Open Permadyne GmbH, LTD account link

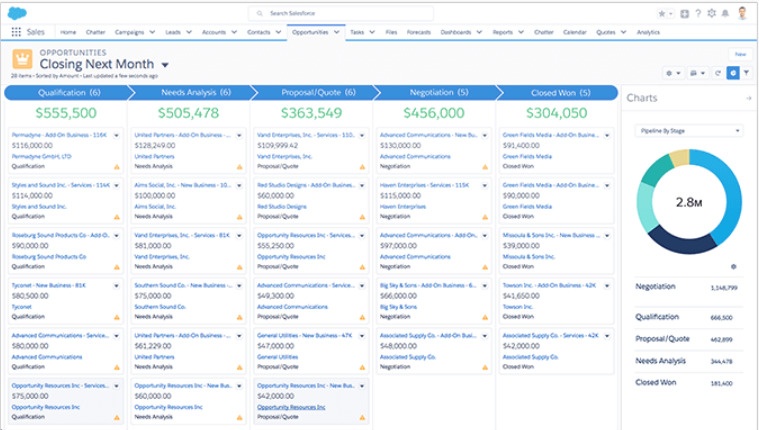click(x=42, y=156)
